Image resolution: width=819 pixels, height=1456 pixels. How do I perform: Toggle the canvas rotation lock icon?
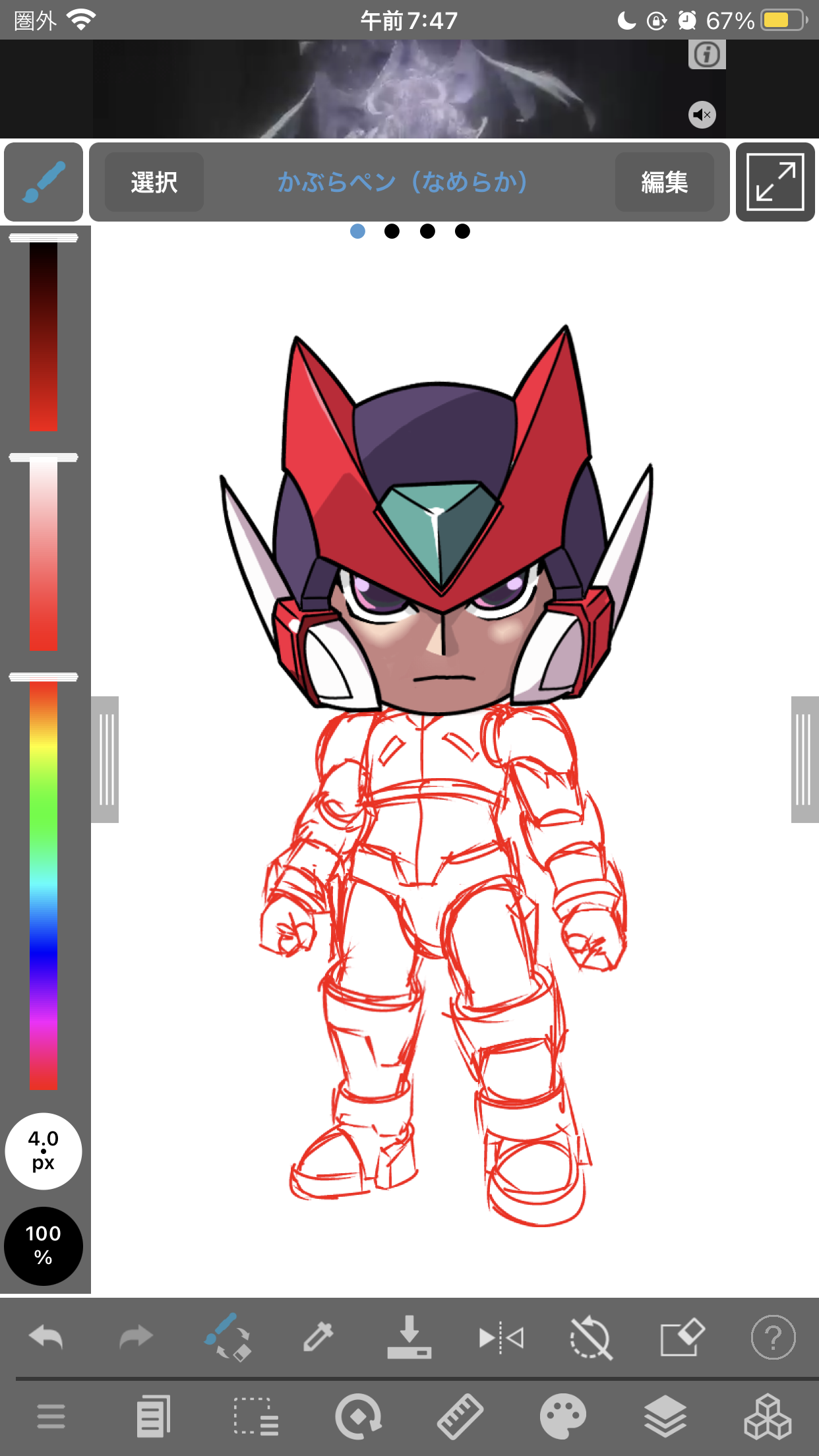pyautogui.click(x=591, y=1337)
